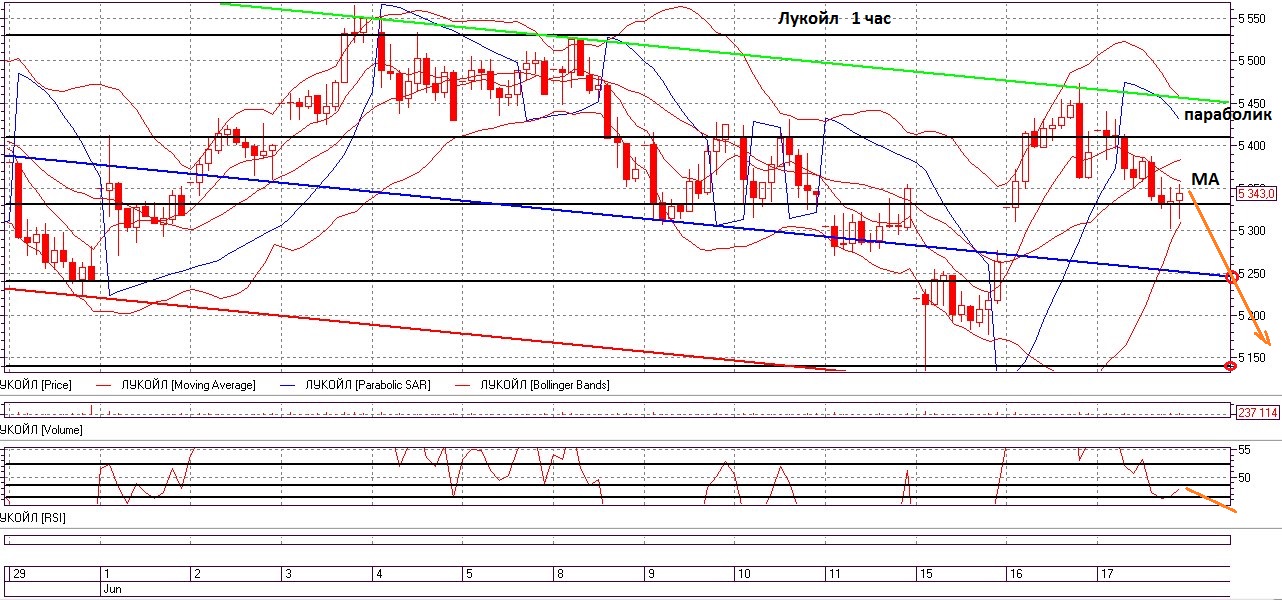Select date 17 on the time axis
Image resolution: width=1282 pixels, height=600 pixels.
[1107, 574]
